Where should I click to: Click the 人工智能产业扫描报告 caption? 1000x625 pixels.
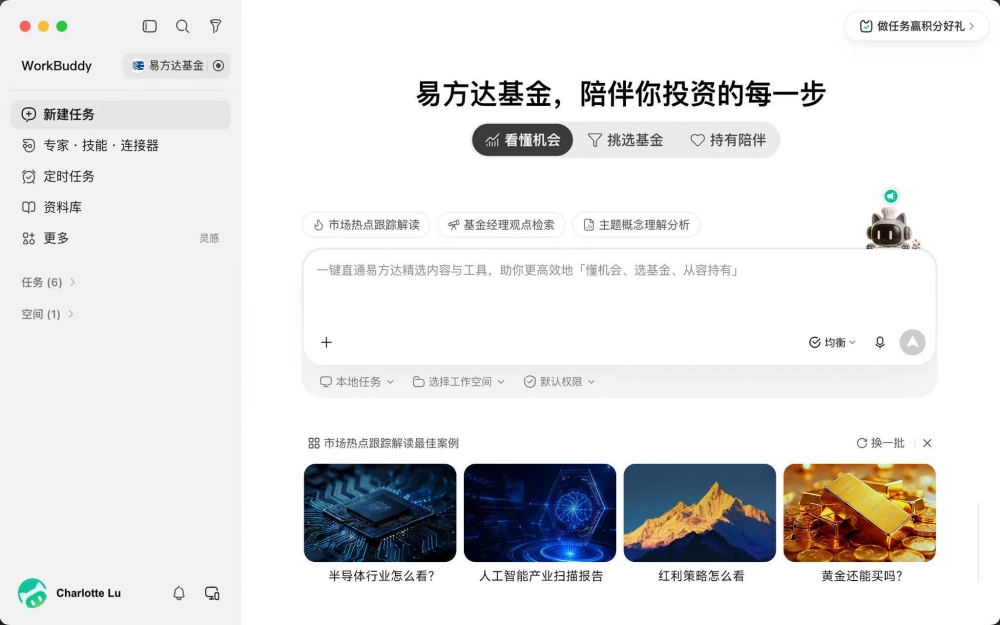point(541,576)
